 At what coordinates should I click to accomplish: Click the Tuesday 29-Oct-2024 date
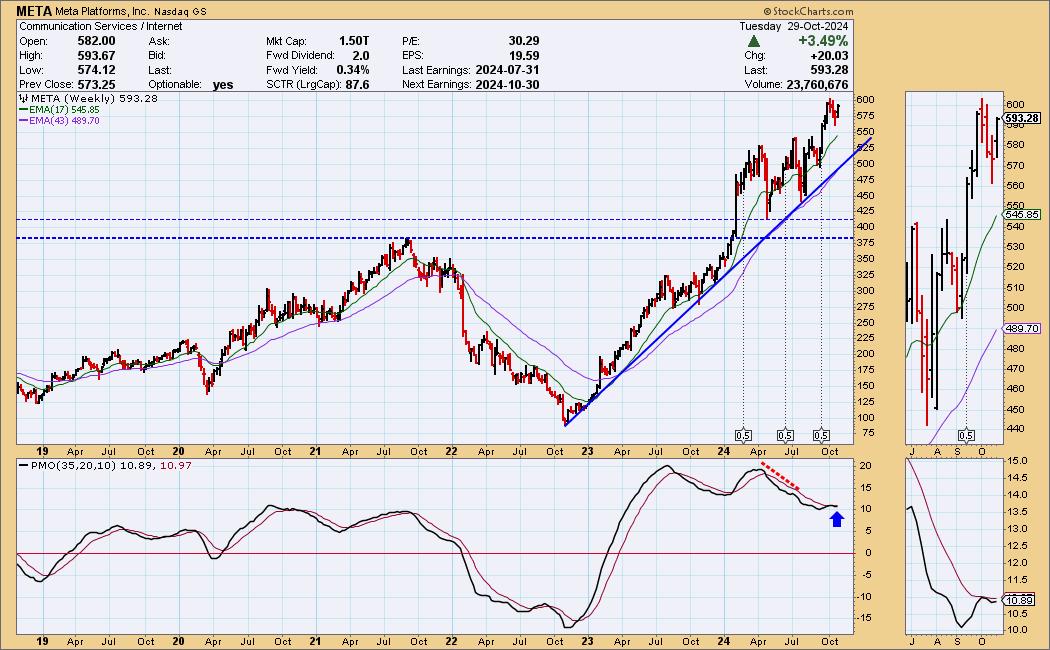coord(794,26)
